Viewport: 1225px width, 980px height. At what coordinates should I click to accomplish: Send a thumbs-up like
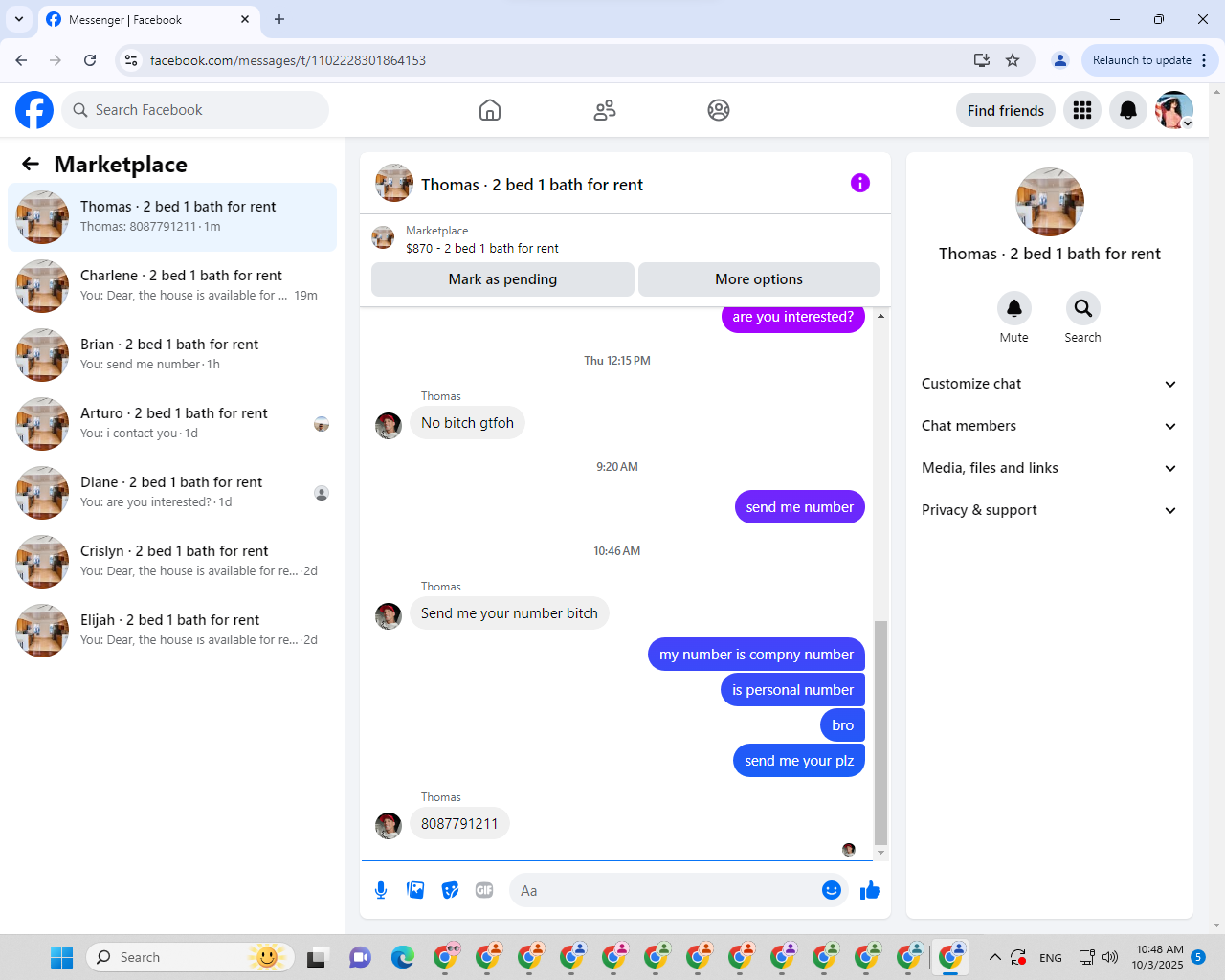(870, 891)
